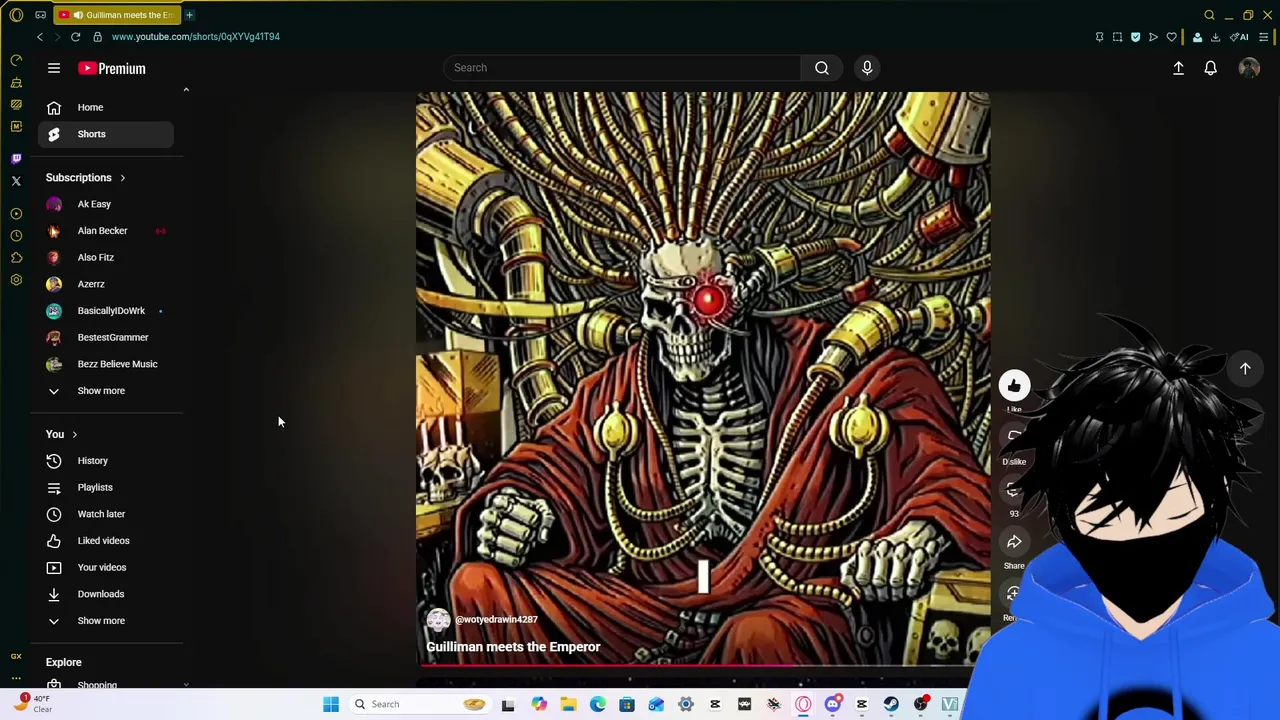Expand the You section's Show more
This screenshot has width=1280, height=720.
point(106,621)
